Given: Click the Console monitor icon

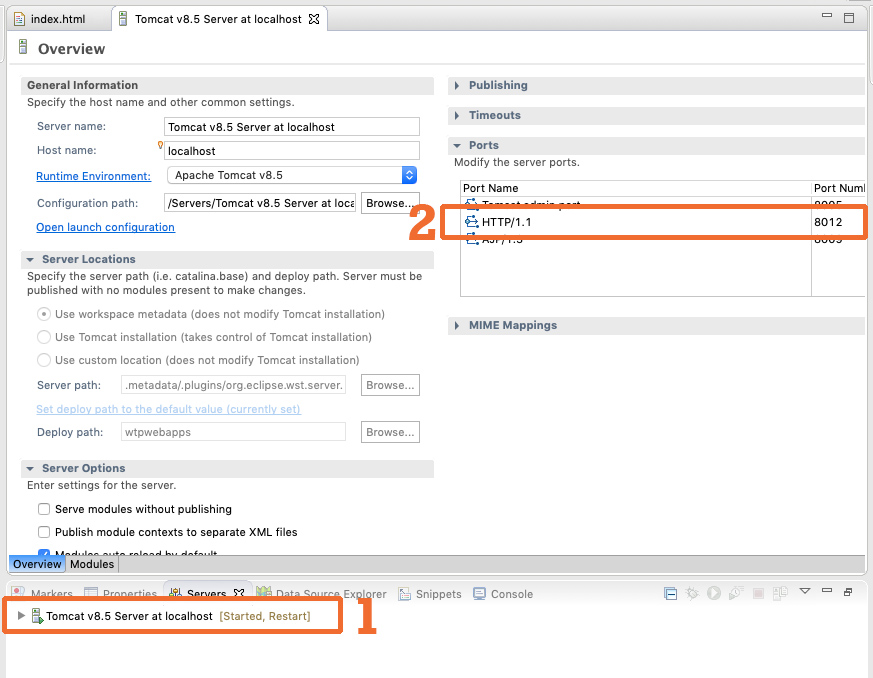Looking at the screenshot, I should click(x=479, y=593).
